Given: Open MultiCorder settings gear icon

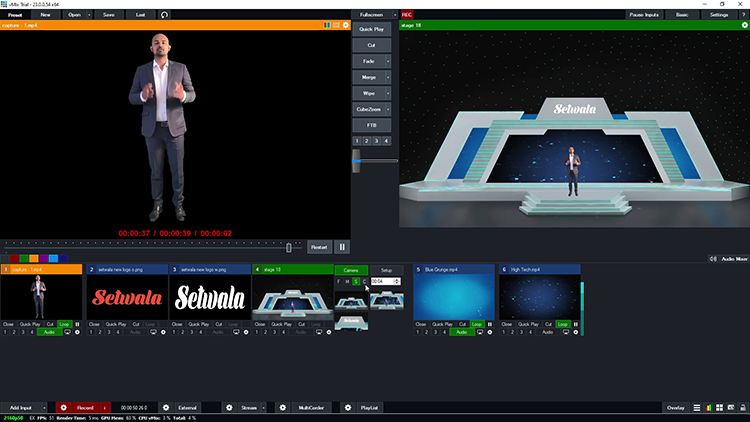Looking at the screenshot, I should pos(282,408).
